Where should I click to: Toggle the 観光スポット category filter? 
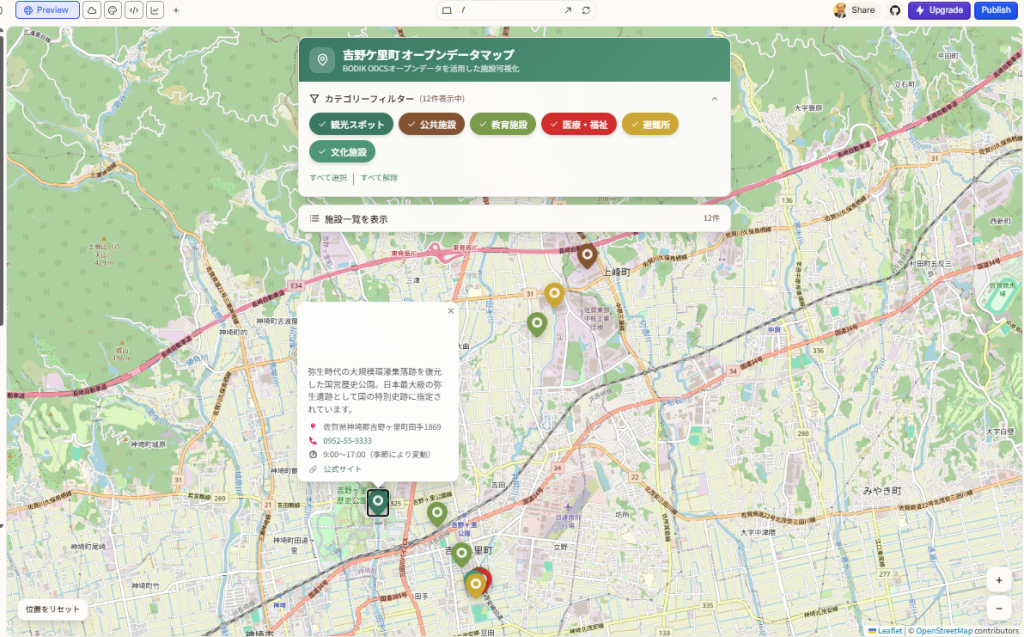point(351,124)
